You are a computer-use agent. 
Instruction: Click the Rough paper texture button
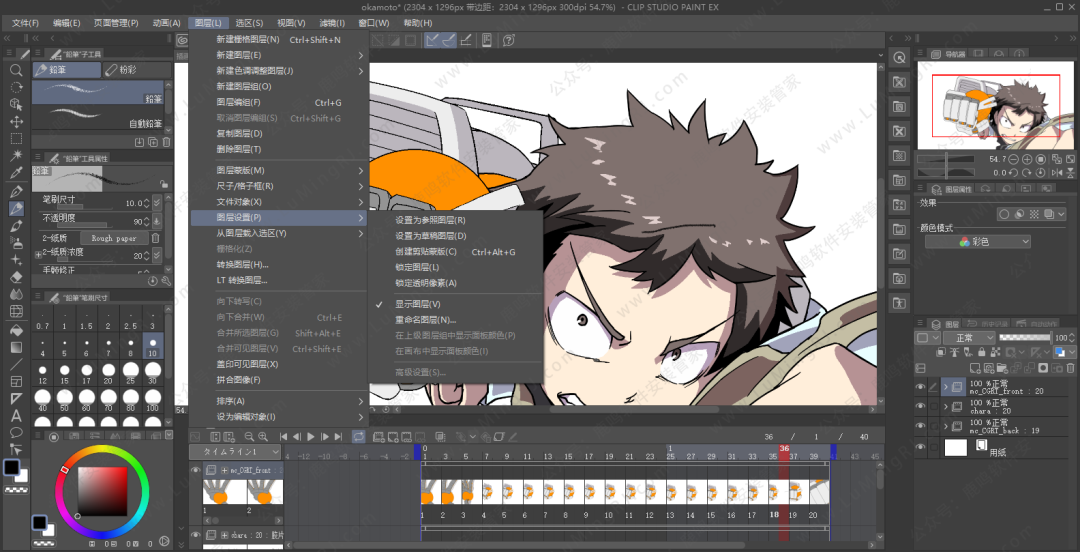pos(114,238)
